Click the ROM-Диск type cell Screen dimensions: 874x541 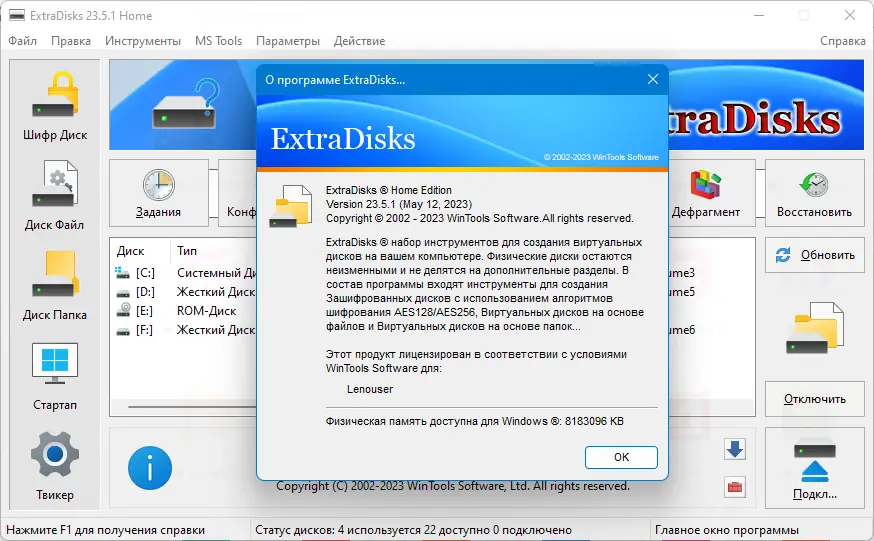206,311
